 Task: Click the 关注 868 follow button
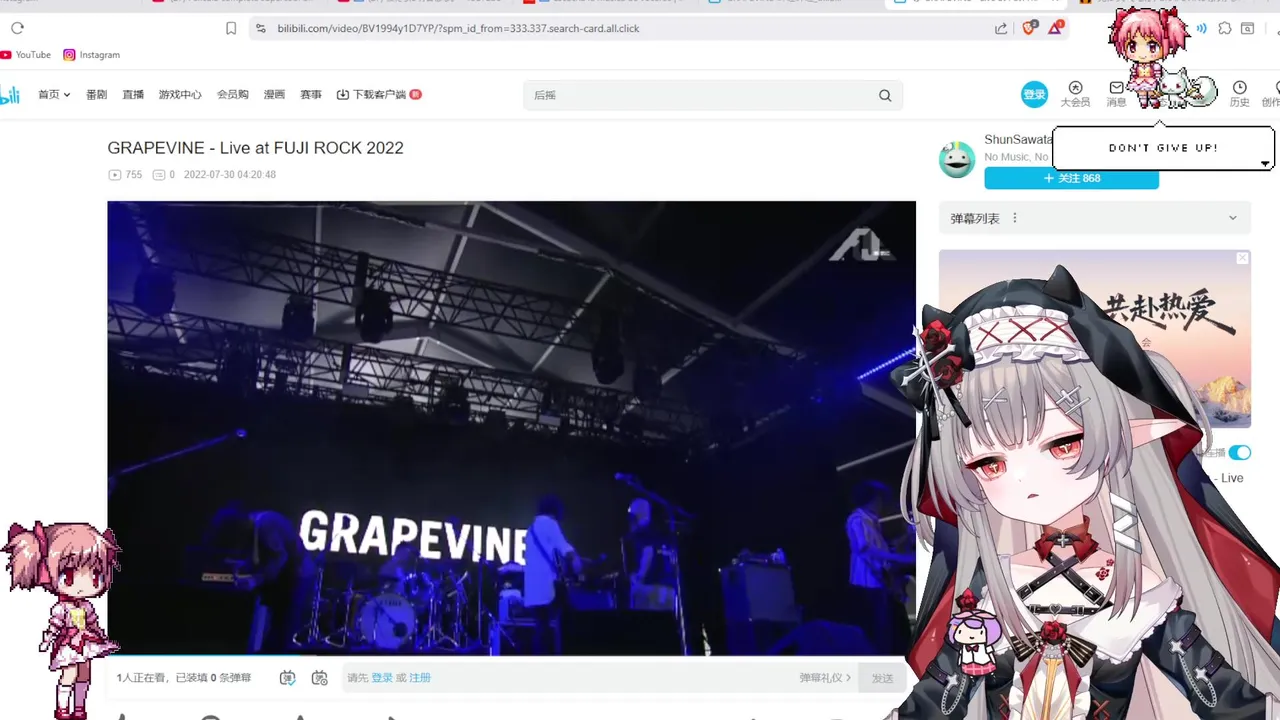[1071, 178]
